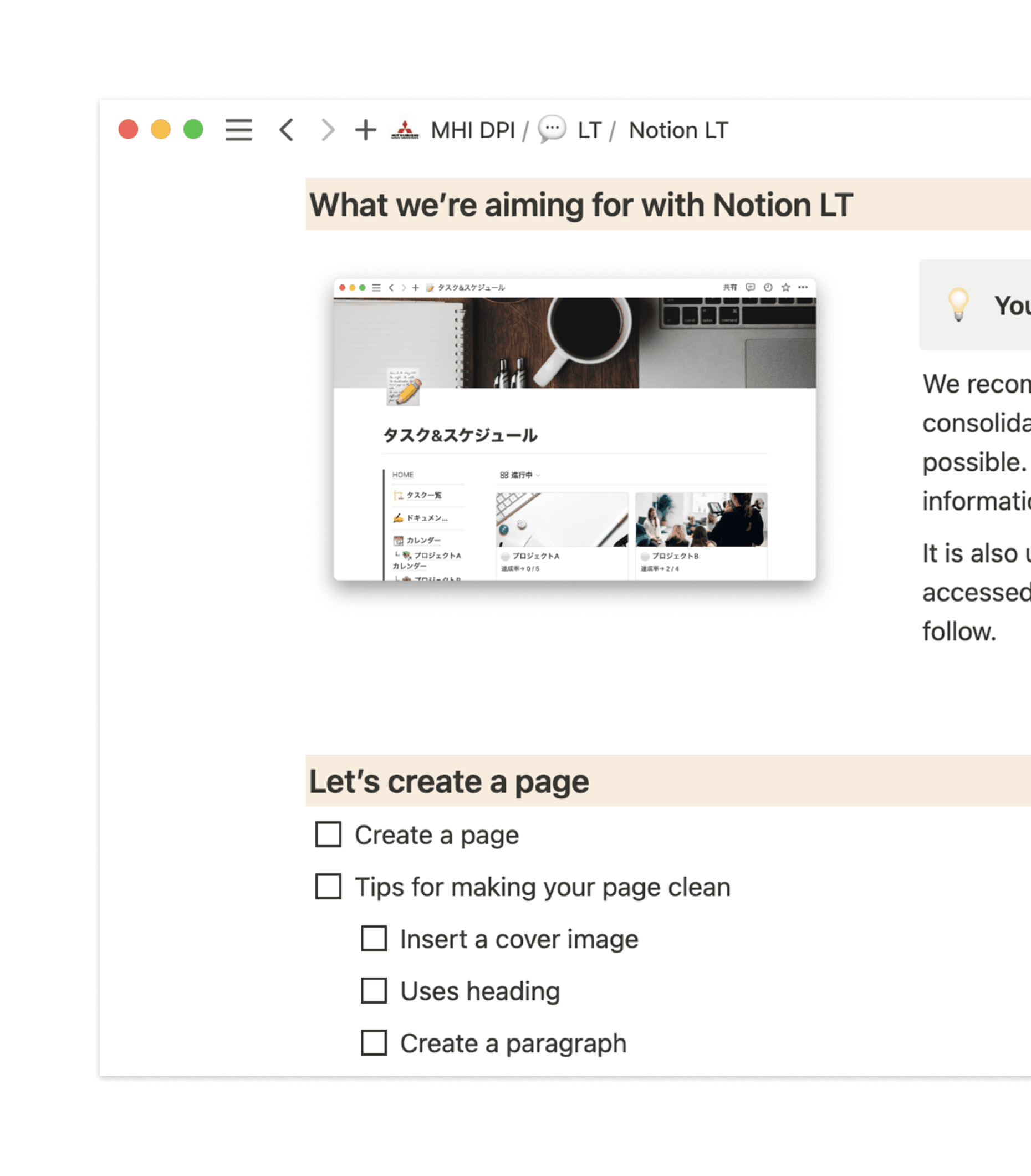1031x1176 pixels.
Task: Open the ... options menu in the screenshot
Action: (803, 288)
